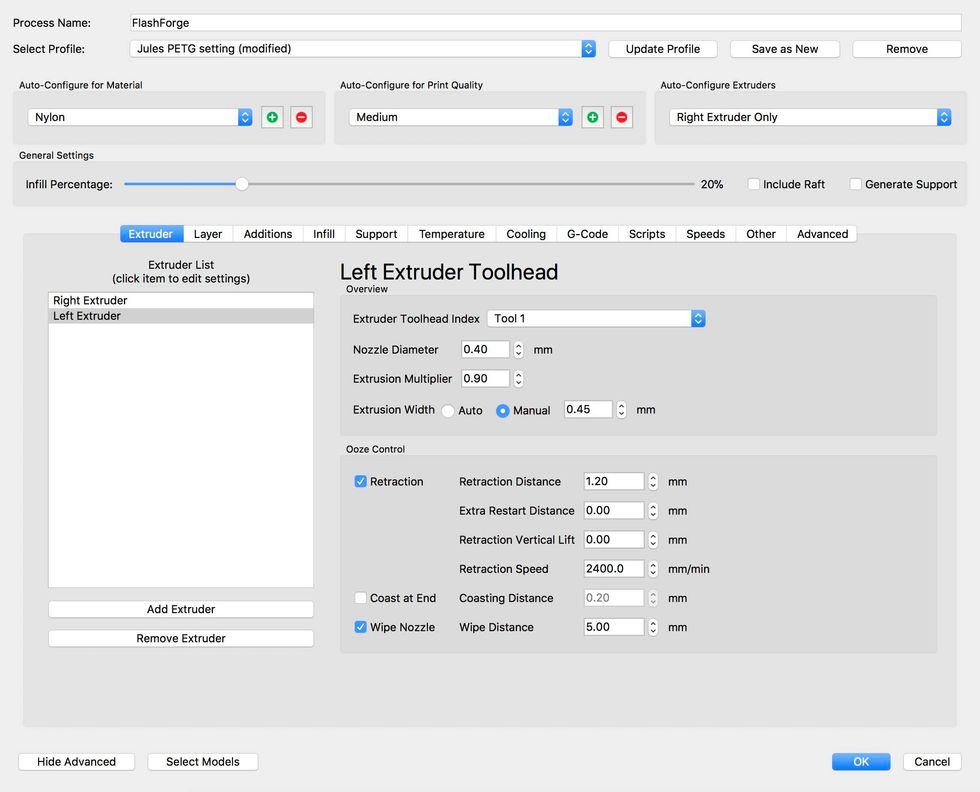This screenshot has width=980, height=792.
Task: Click the Nozzle Diameter stepper arrows
Action: click(x=518, y=350)
